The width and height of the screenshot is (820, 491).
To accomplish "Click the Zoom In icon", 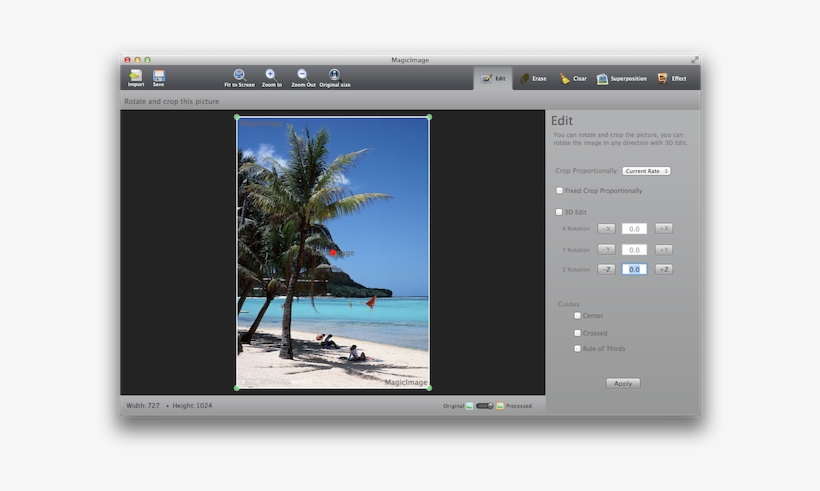I will point(271,75).
